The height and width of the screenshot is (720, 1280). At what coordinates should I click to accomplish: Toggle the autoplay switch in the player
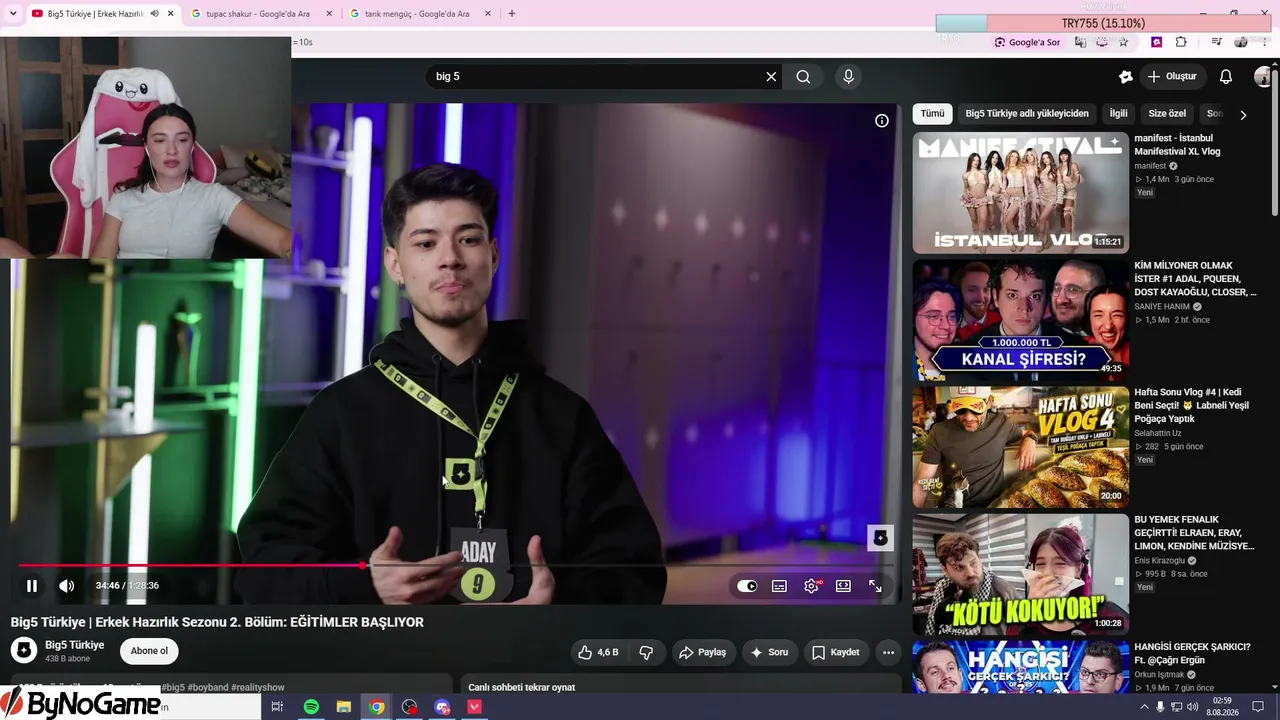click(747, 586)
